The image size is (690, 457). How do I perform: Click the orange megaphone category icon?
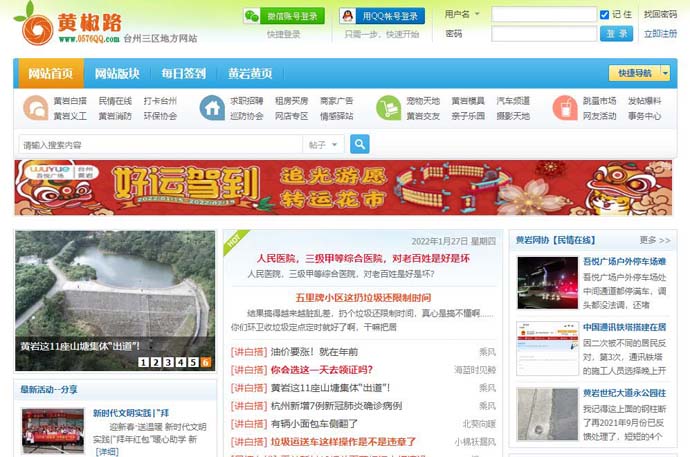(x=565, y=108)
